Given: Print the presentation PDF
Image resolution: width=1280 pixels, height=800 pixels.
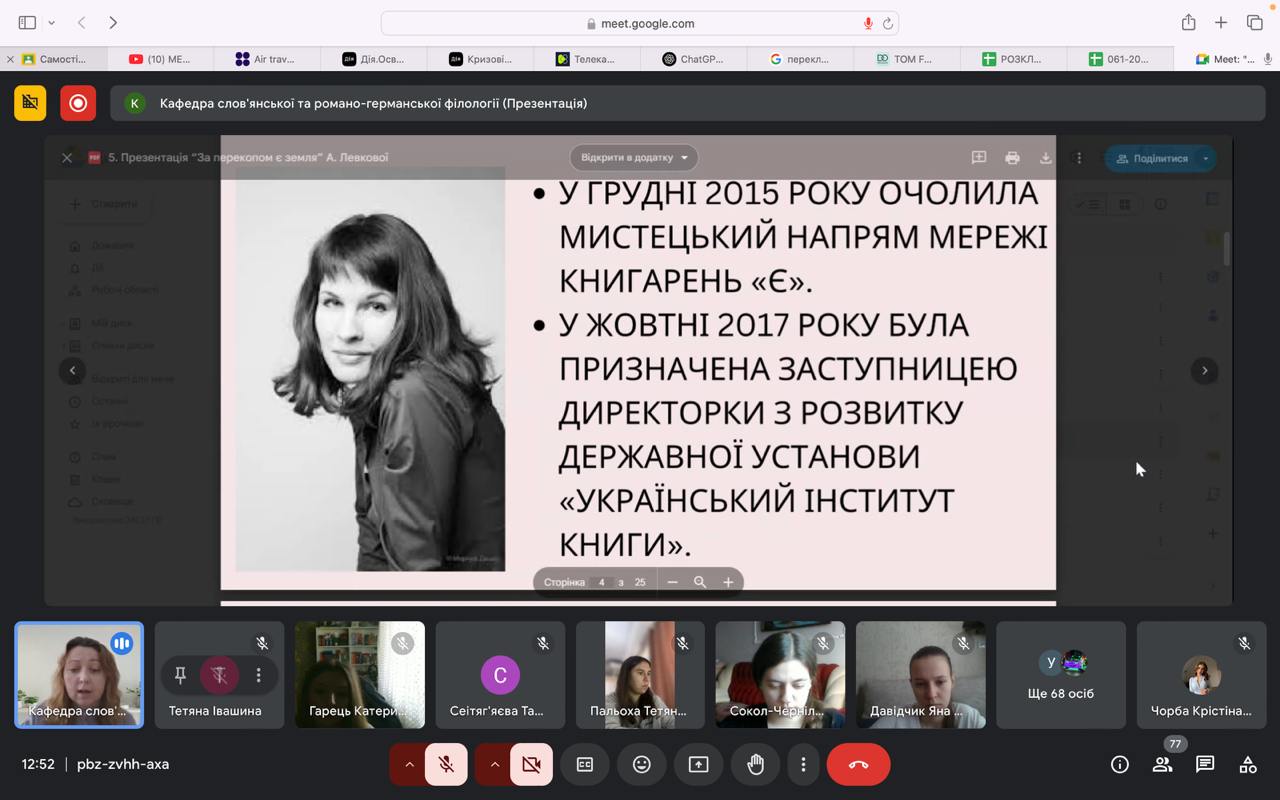Looking at the screenshot, I should (1012, 158).
